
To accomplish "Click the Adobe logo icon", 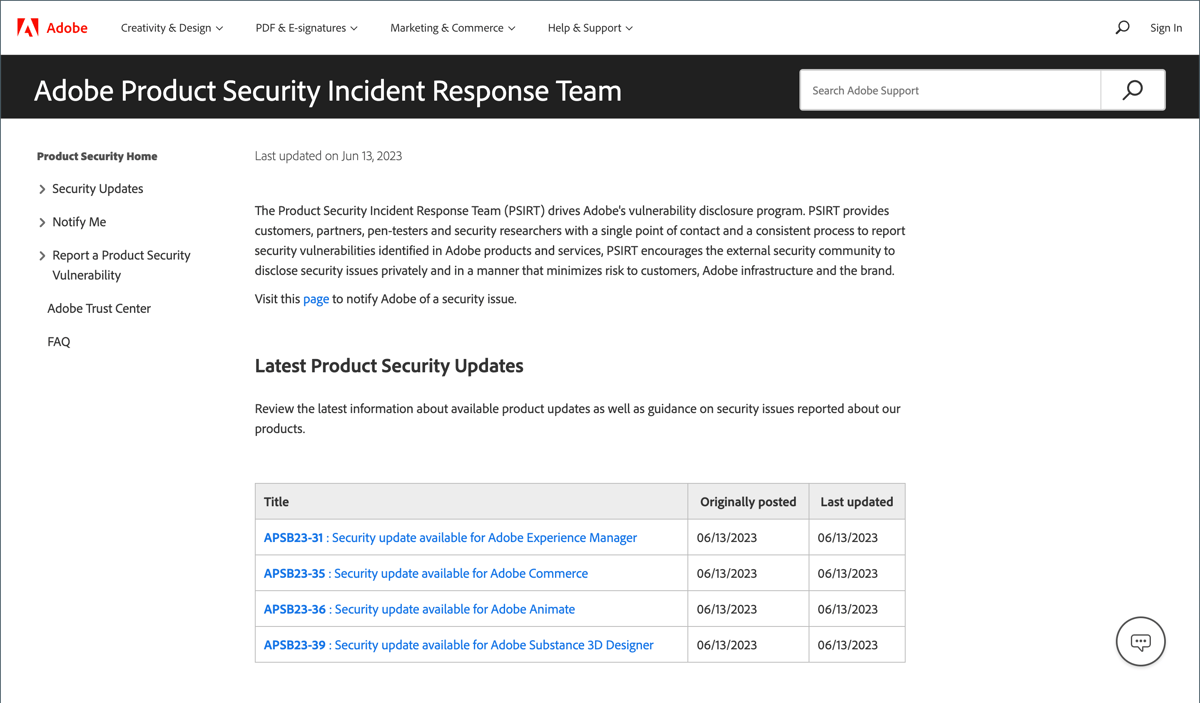I will tap(28, 28).
